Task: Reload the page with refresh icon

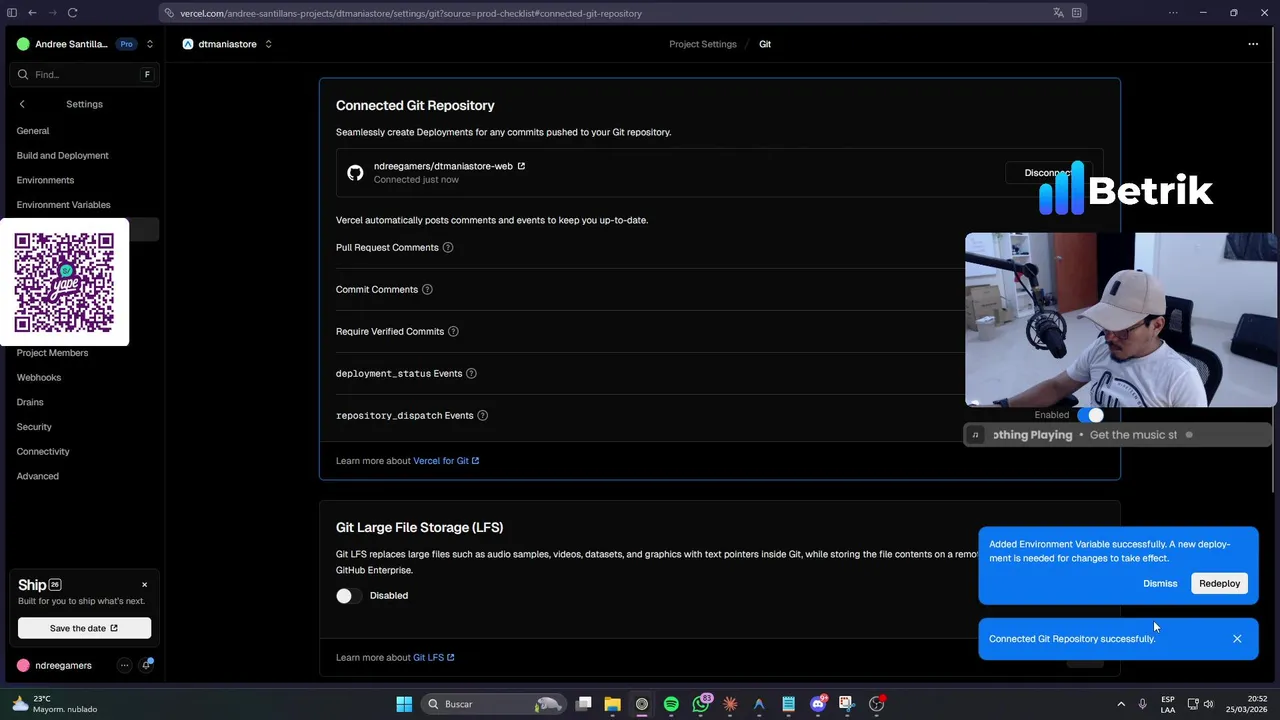Action: 72,13
